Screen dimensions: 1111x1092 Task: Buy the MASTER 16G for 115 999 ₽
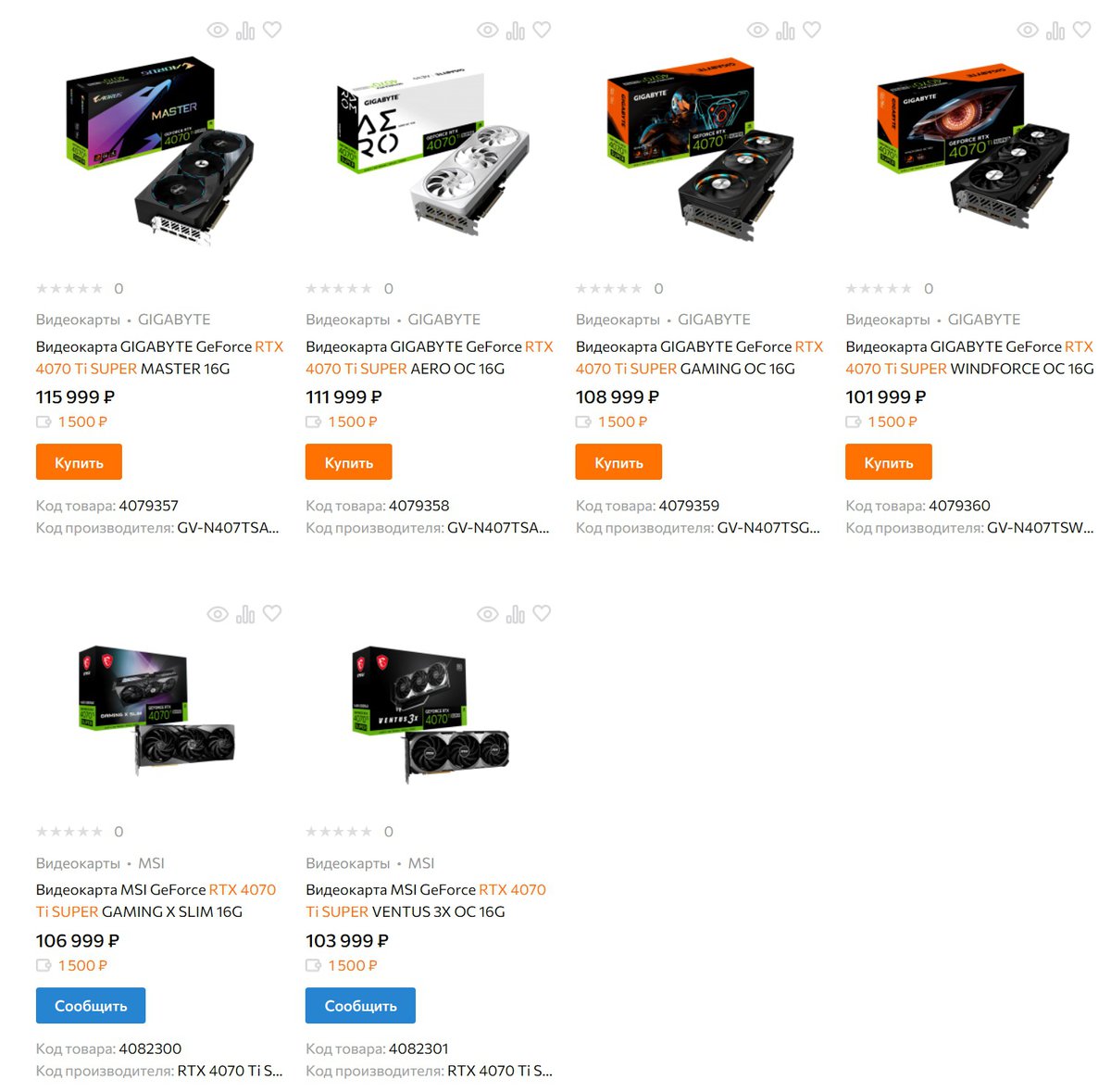pos(79,462)
